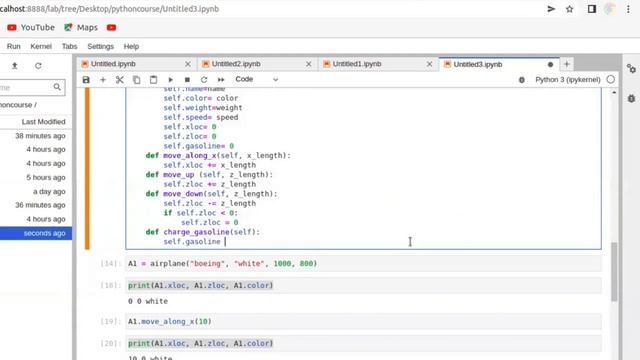The width and height of the screenshot is (640, 360).
Task: Restart the kernel with the circular arrow icon
Action: [204, 80]
